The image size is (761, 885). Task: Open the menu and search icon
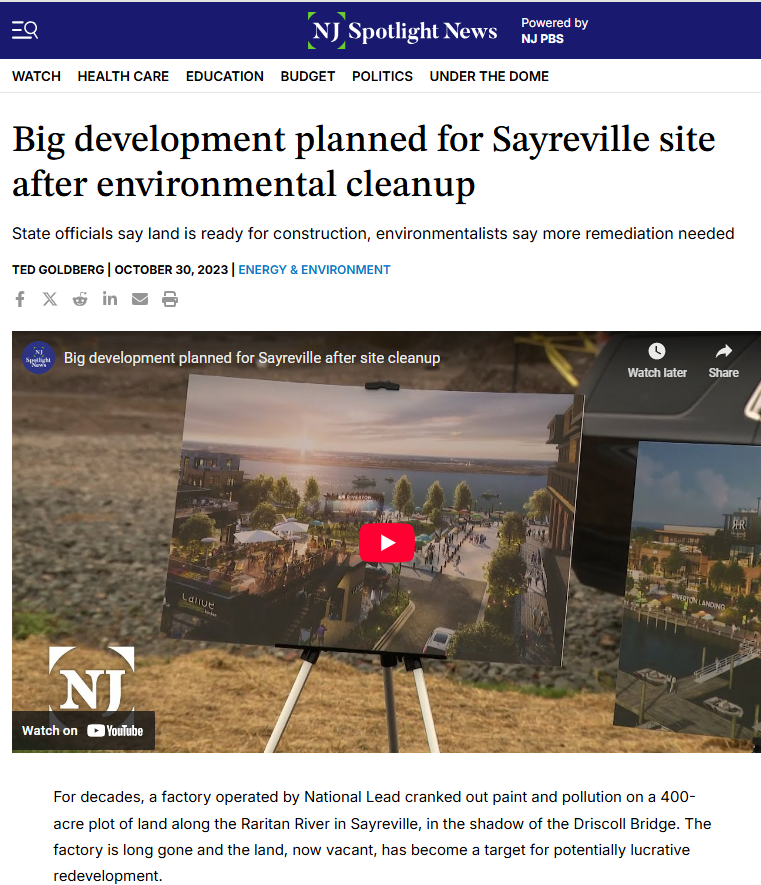point(25,30)
